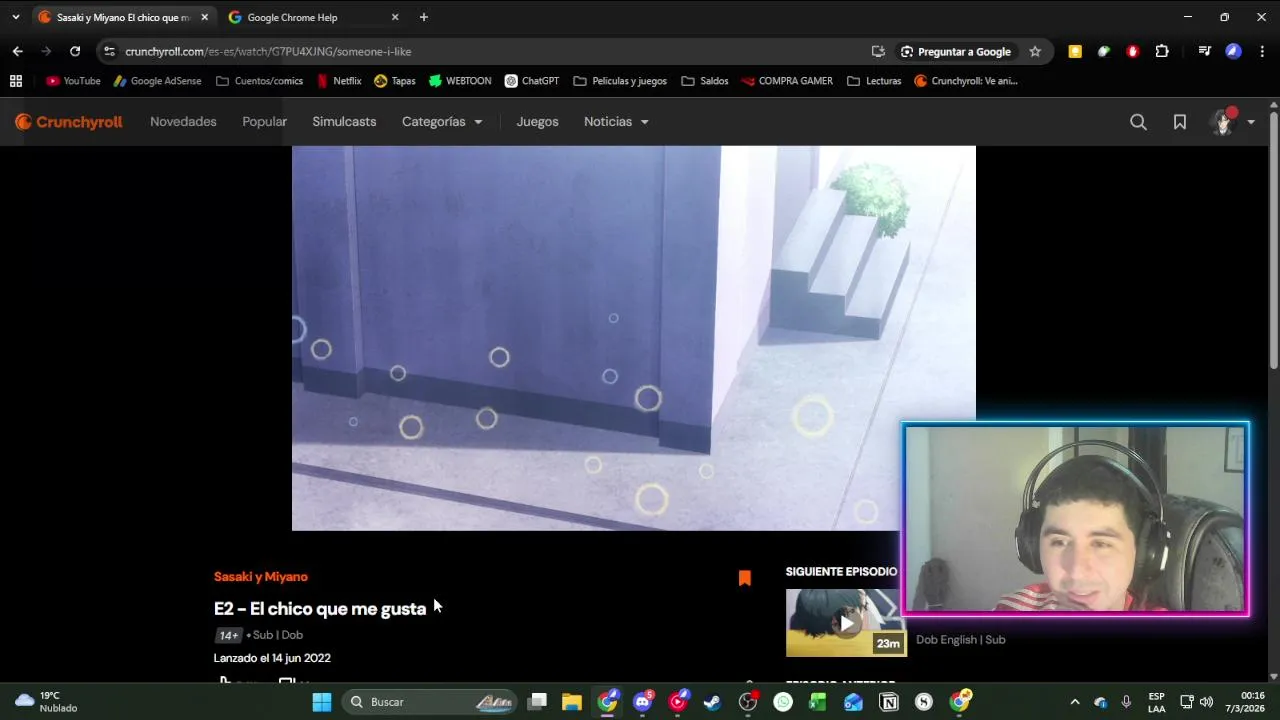Open Simulcasts page
This screenshot has width=1280, height=720.
pos(344,122)
